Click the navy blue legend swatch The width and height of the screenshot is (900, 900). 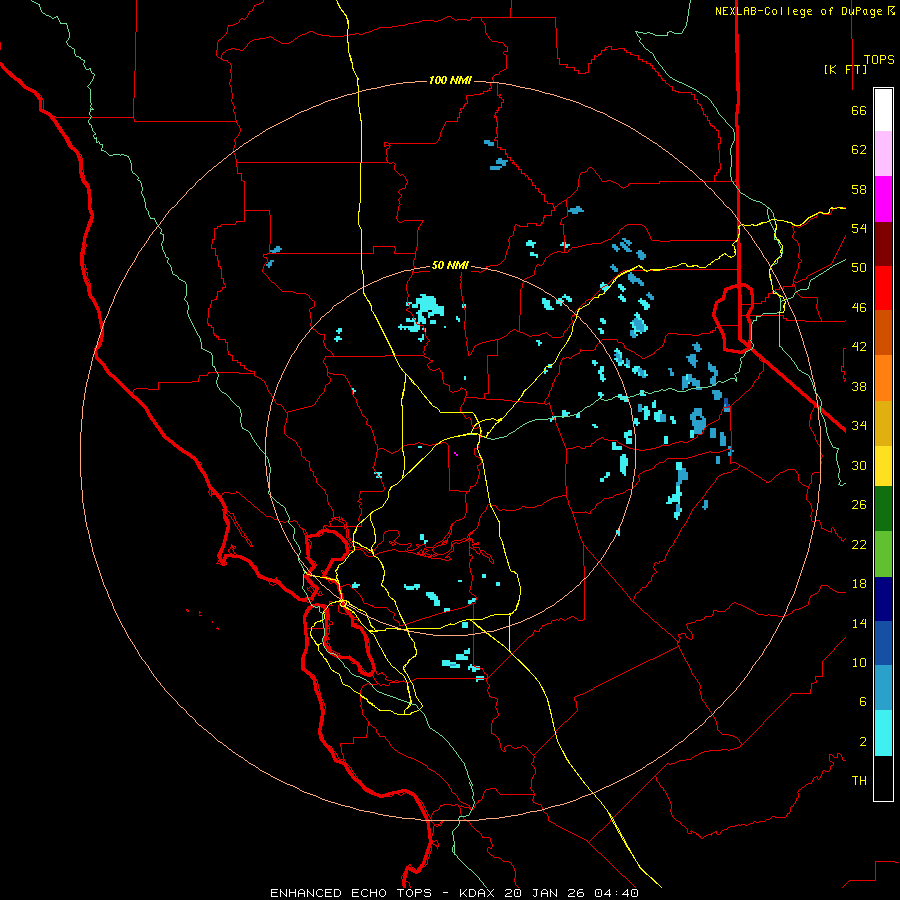pyautogui.click(x=883, y=599)
